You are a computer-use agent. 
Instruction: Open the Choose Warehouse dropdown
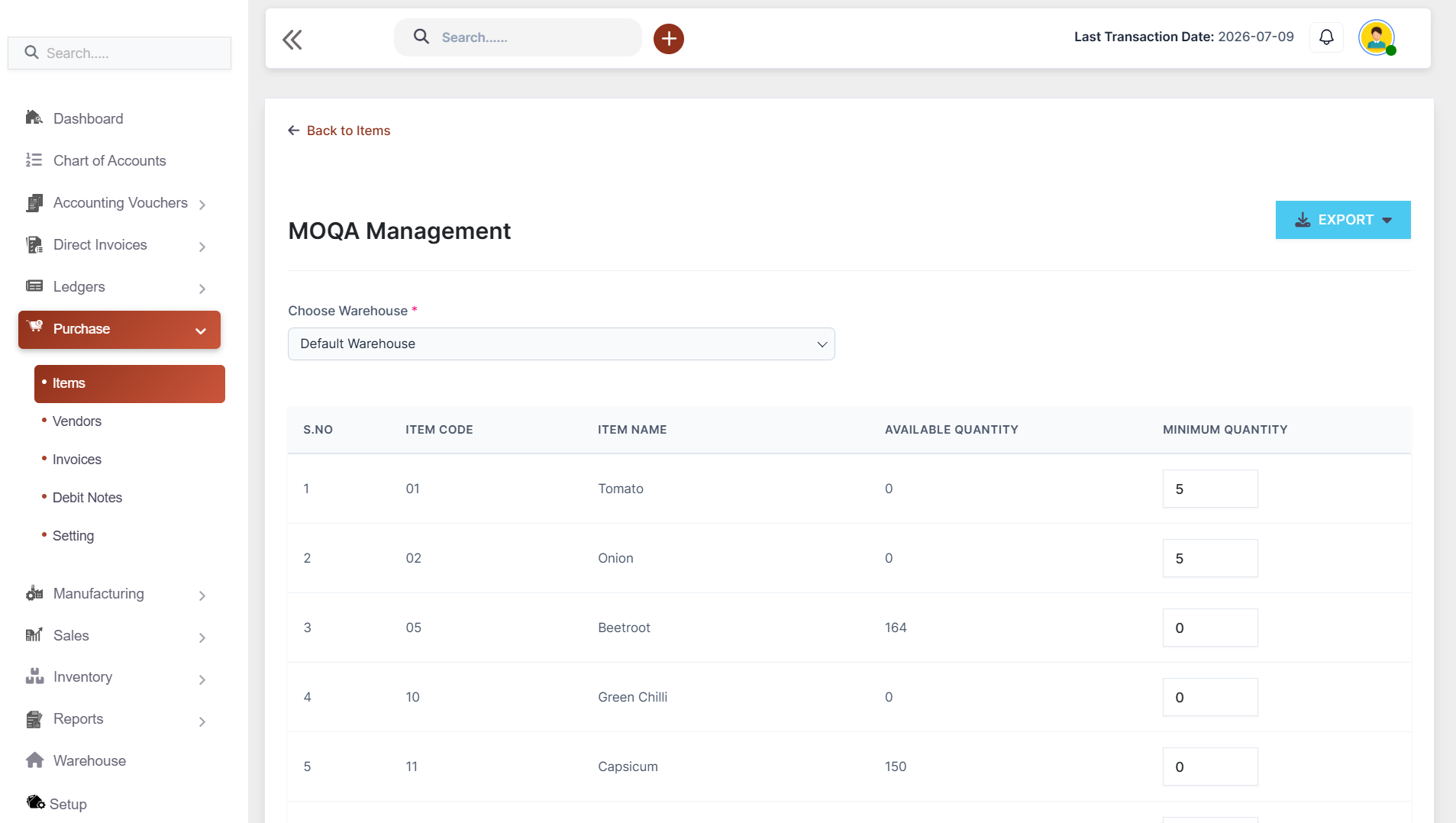coord(561,344)
